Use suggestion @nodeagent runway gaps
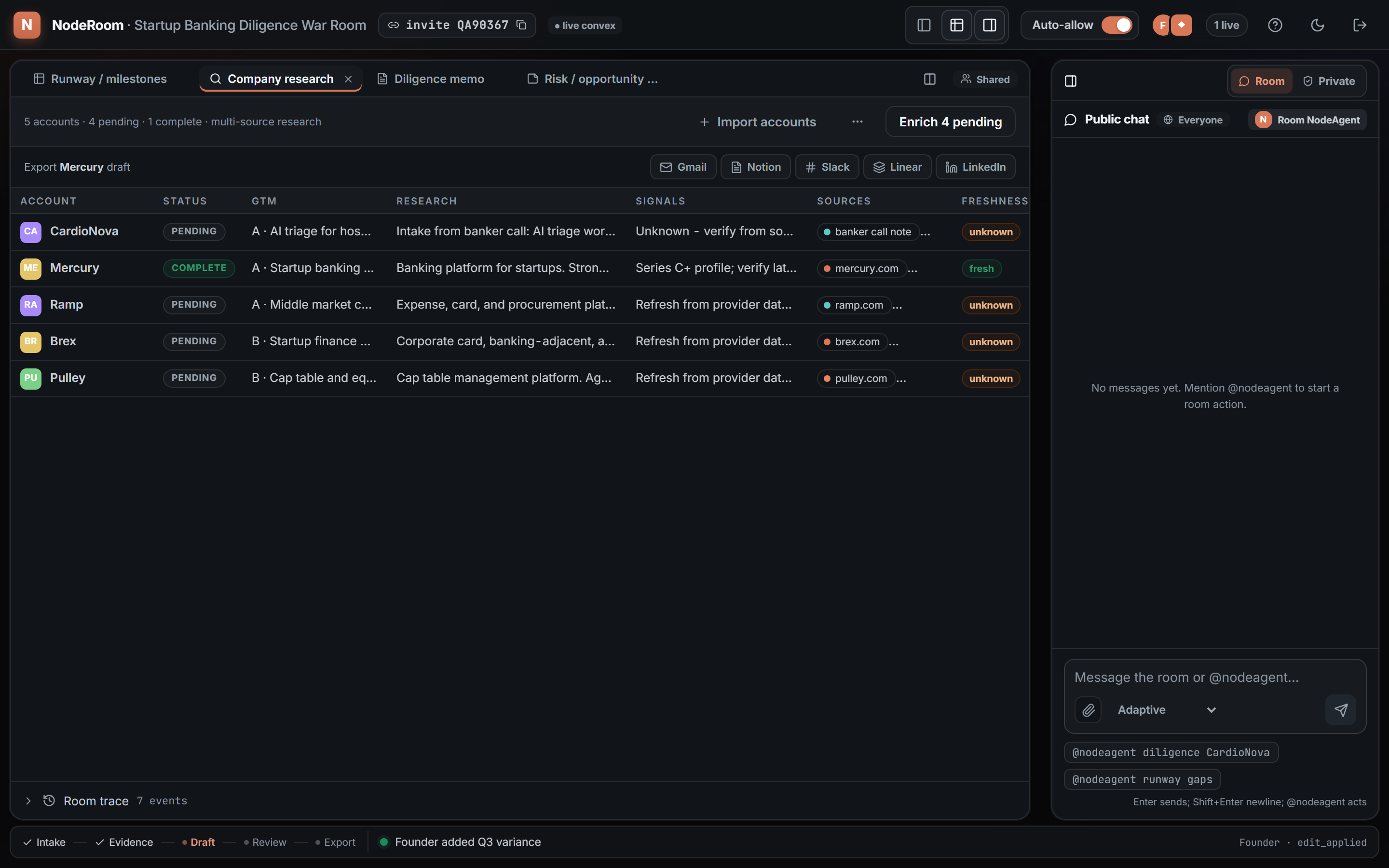Viewport: 1389px width, 868px height. [x=1142, y=780]
